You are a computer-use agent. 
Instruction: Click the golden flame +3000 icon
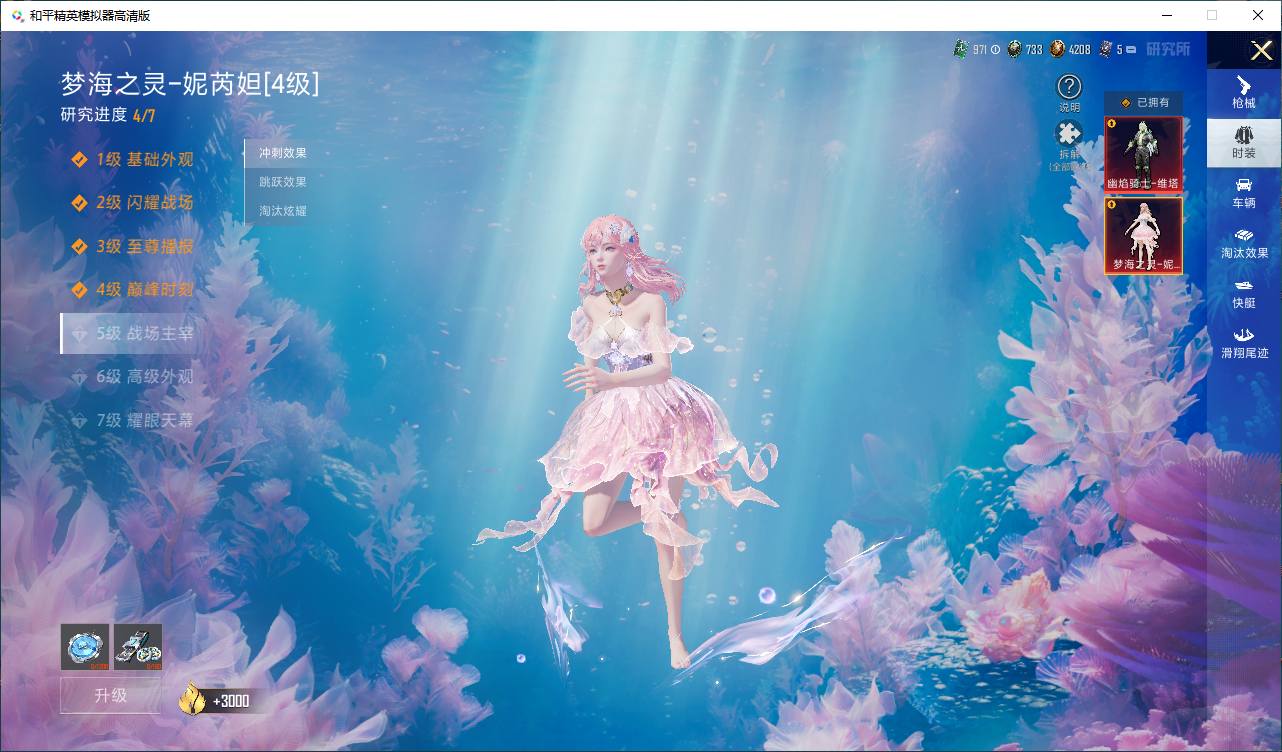[193, 699]
